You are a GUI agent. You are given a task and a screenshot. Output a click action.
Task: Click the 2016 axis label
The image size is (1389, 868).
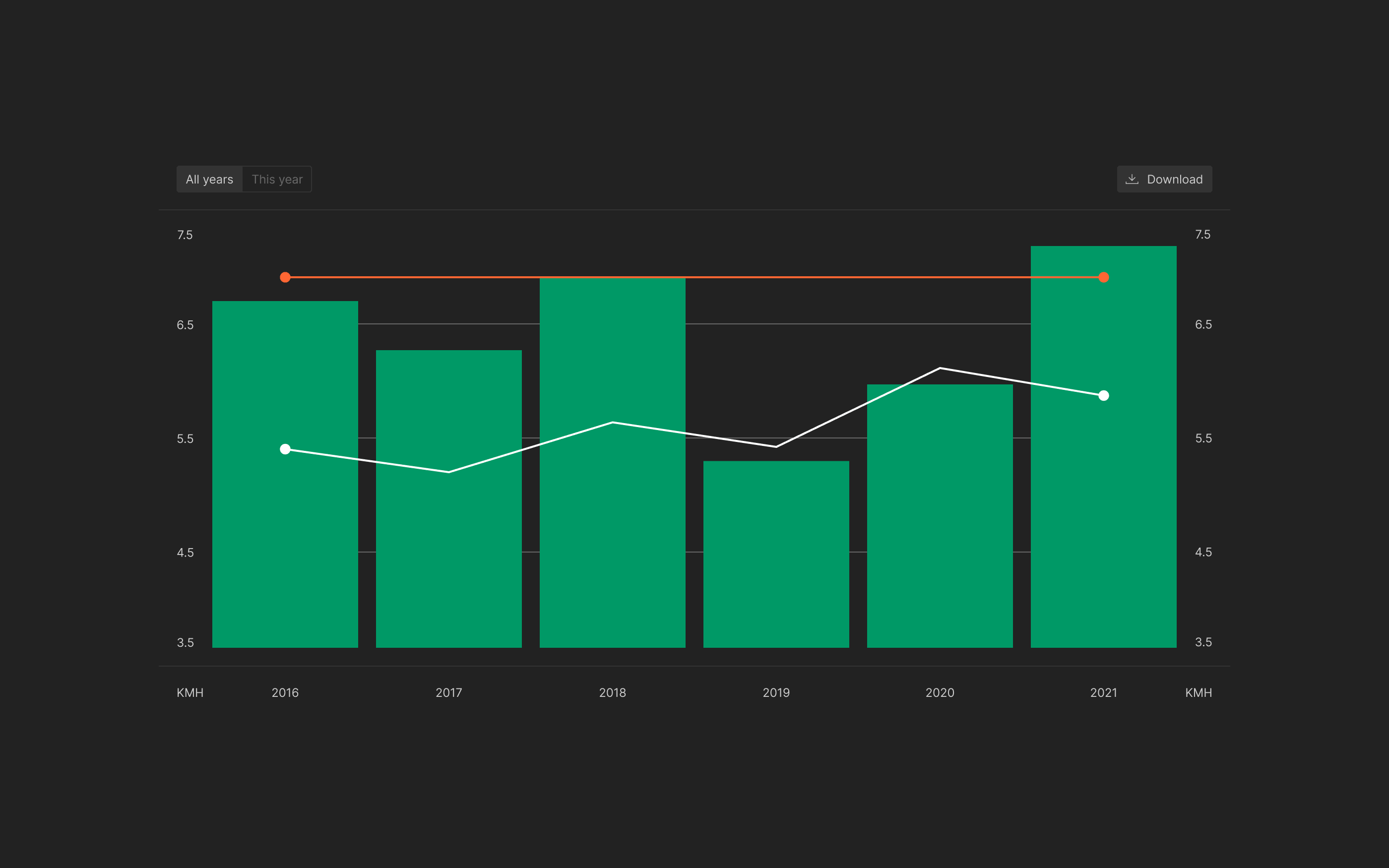click(x=285, y=692)
